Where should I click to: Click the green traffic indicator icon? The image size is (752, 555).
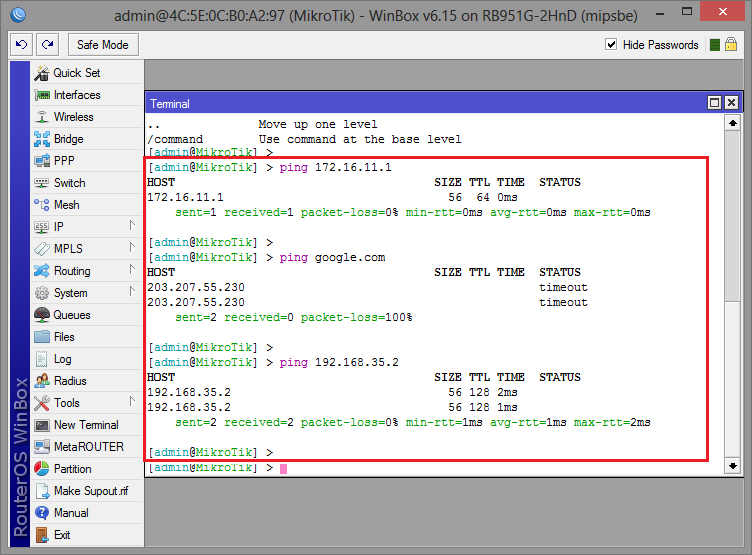click(x=715, y=45)
